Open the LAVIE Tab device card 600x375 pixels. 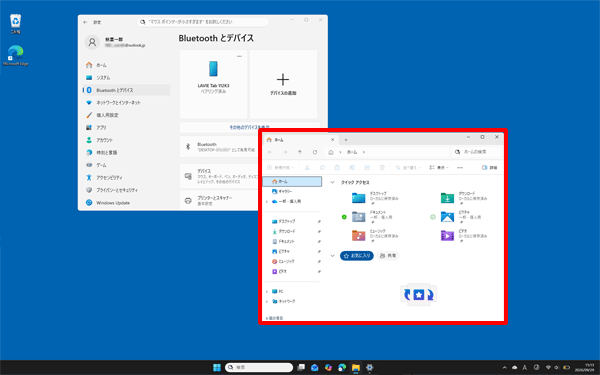coord(214,84)
